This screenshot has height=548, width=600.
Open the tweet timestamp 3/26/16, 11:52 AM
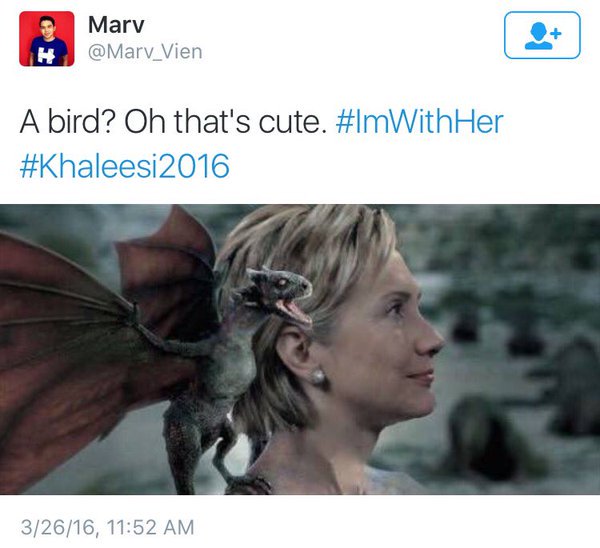pyautogui.click(x=108, y=527)
